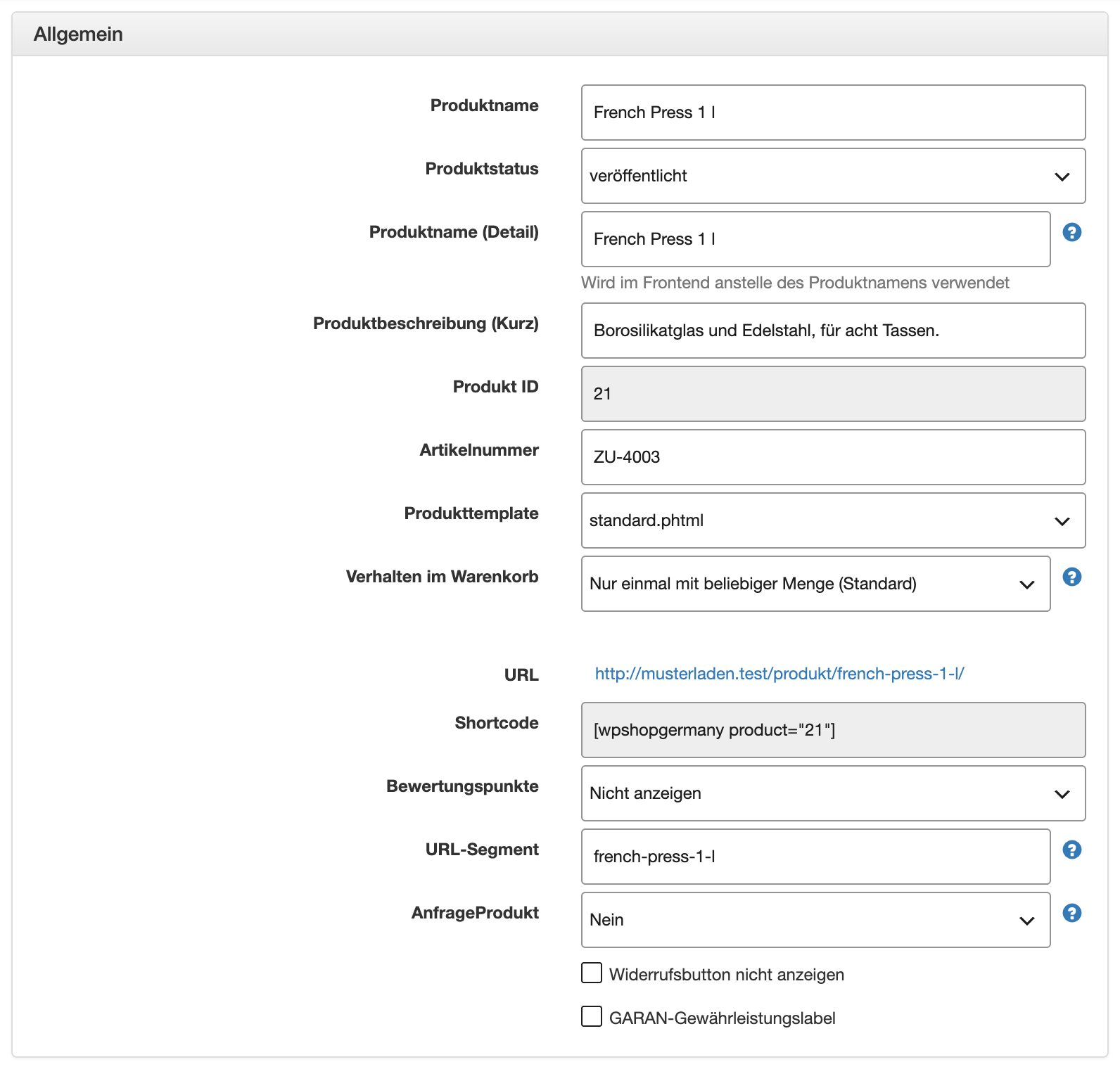1120x1069 pixels.
Task: Edit the Produktbeschreibung (Kurz) field
Action: click(833, 331)
